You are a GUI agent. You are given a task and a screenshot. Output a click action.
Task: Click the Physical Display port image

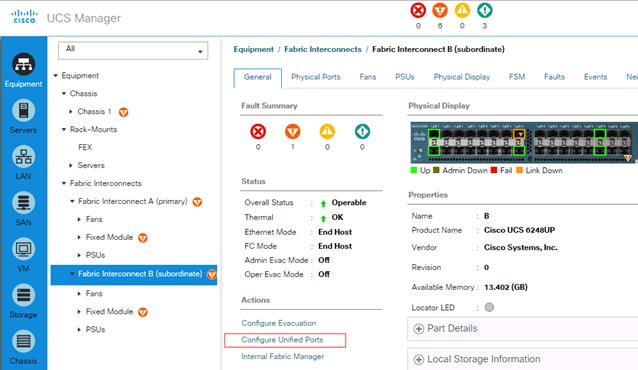523,142
